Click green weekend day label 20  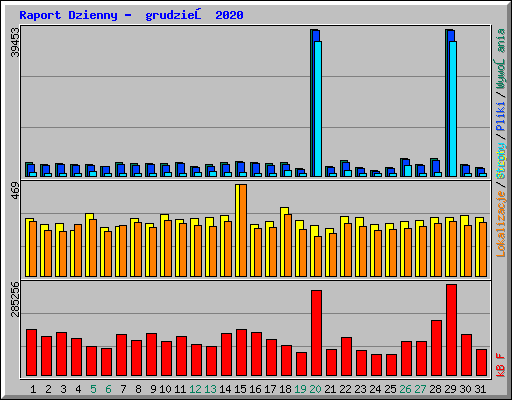[x=315, y=389]
